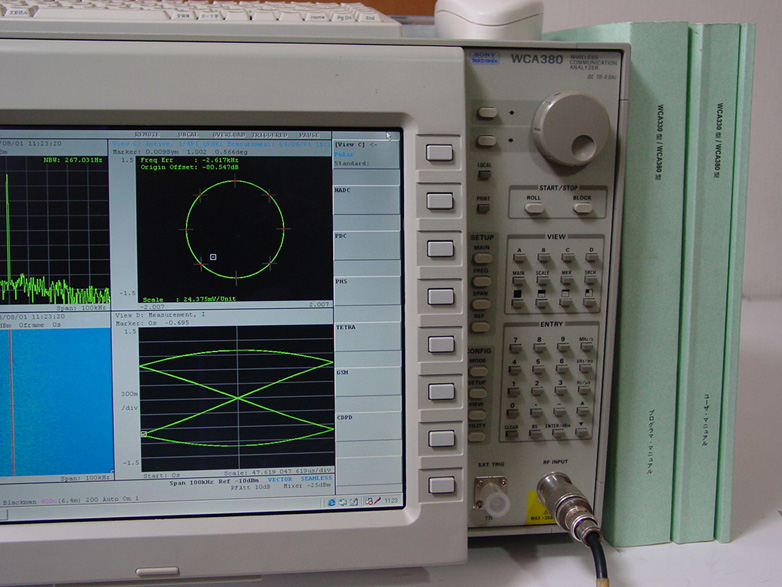Image resolution: width=782 pixels, height=587 pixels.
Task: Select the single full-screen view layout key
Action: 519,302
